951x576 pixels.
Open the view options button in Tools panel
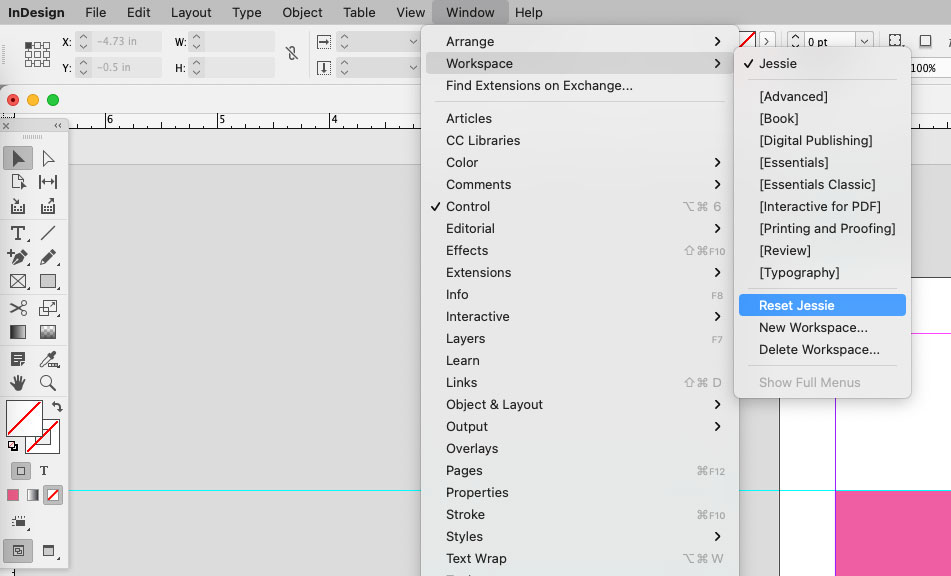pos(19,522)
